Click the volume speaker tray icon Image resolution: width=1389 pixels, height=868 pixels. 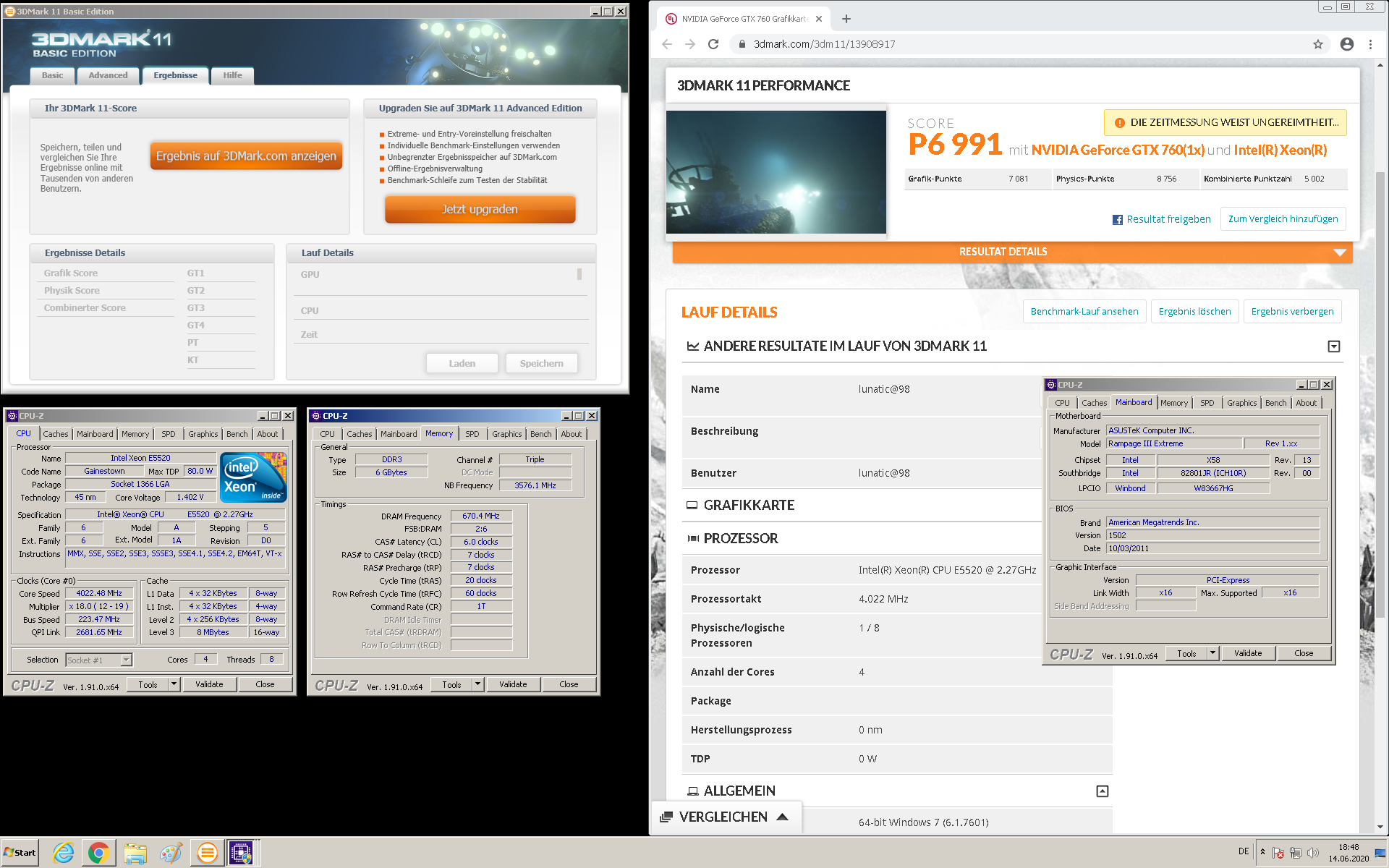coord(1313,853)
